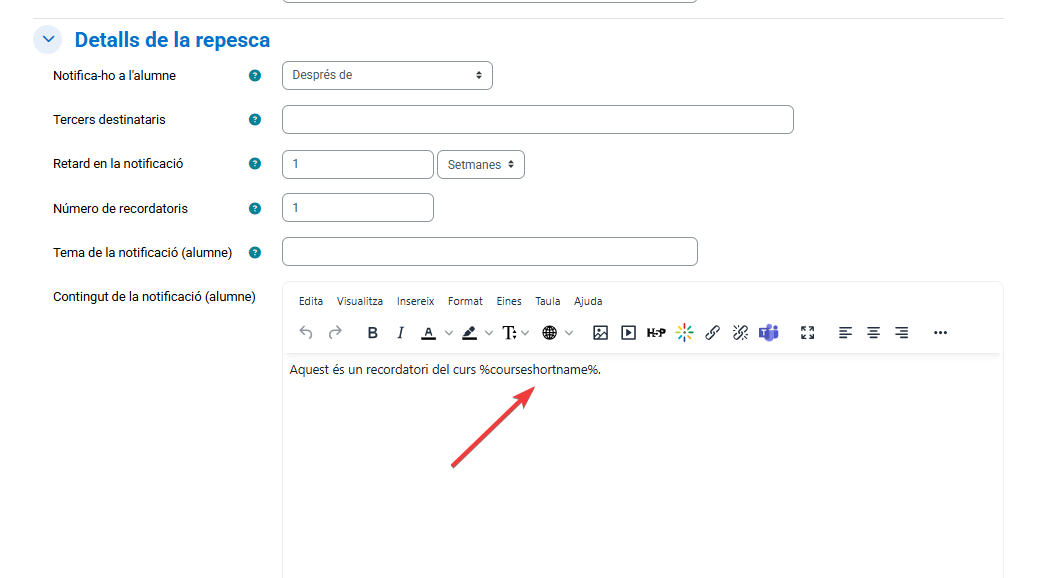Open the Notifica-ho a l'alumne dropdown
Image resolution: width=1044 pixels, height=578 pixels.
point(387,75)
